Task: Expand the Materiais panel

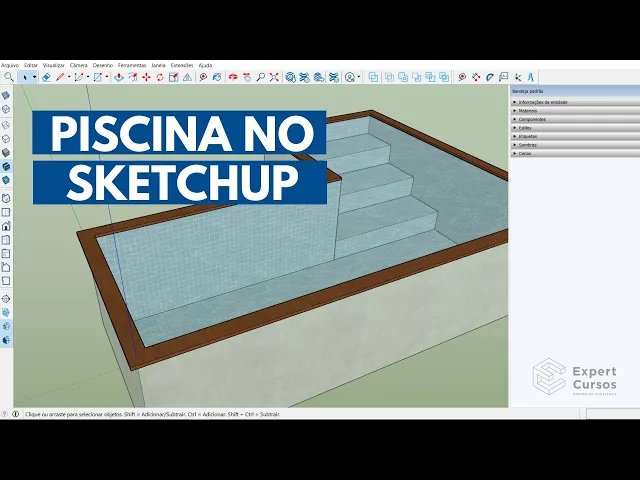Action: coord(575,111)
